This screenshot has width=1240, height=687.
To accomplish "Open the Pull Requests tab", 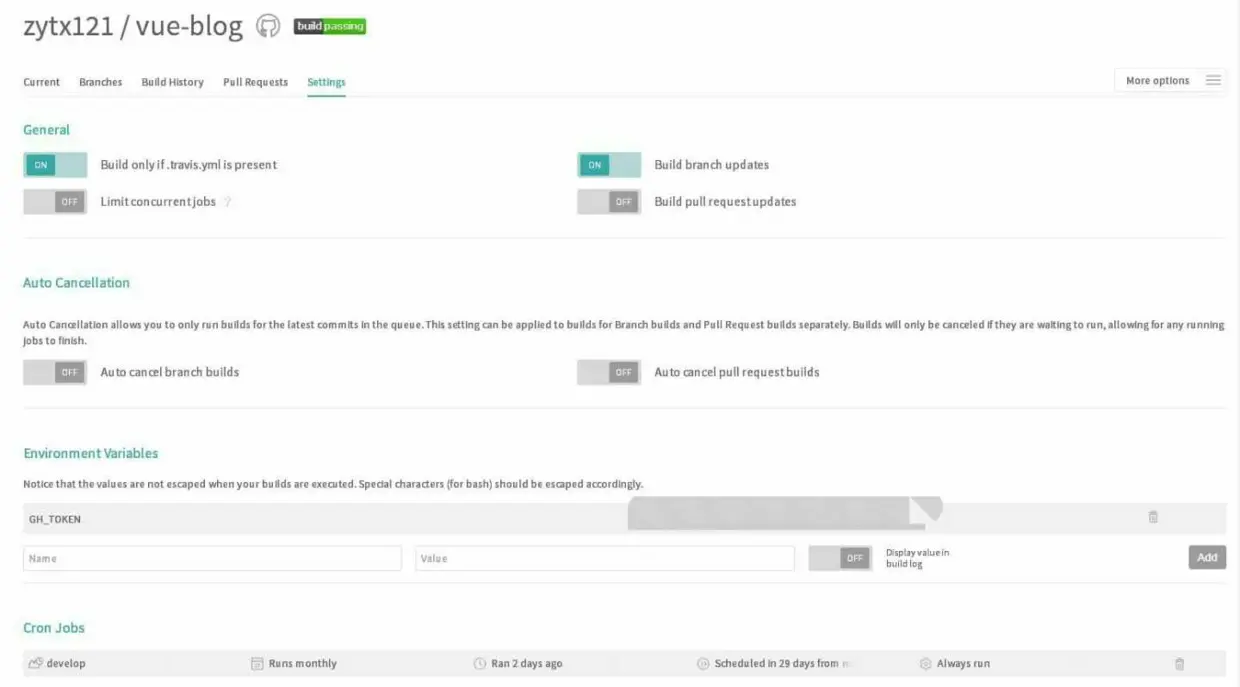I will pos(255,82).
